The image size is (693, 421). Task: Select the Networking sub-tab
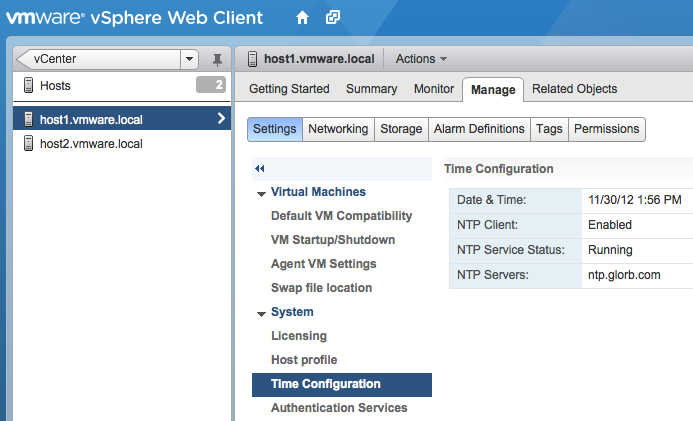click(338, 129)
